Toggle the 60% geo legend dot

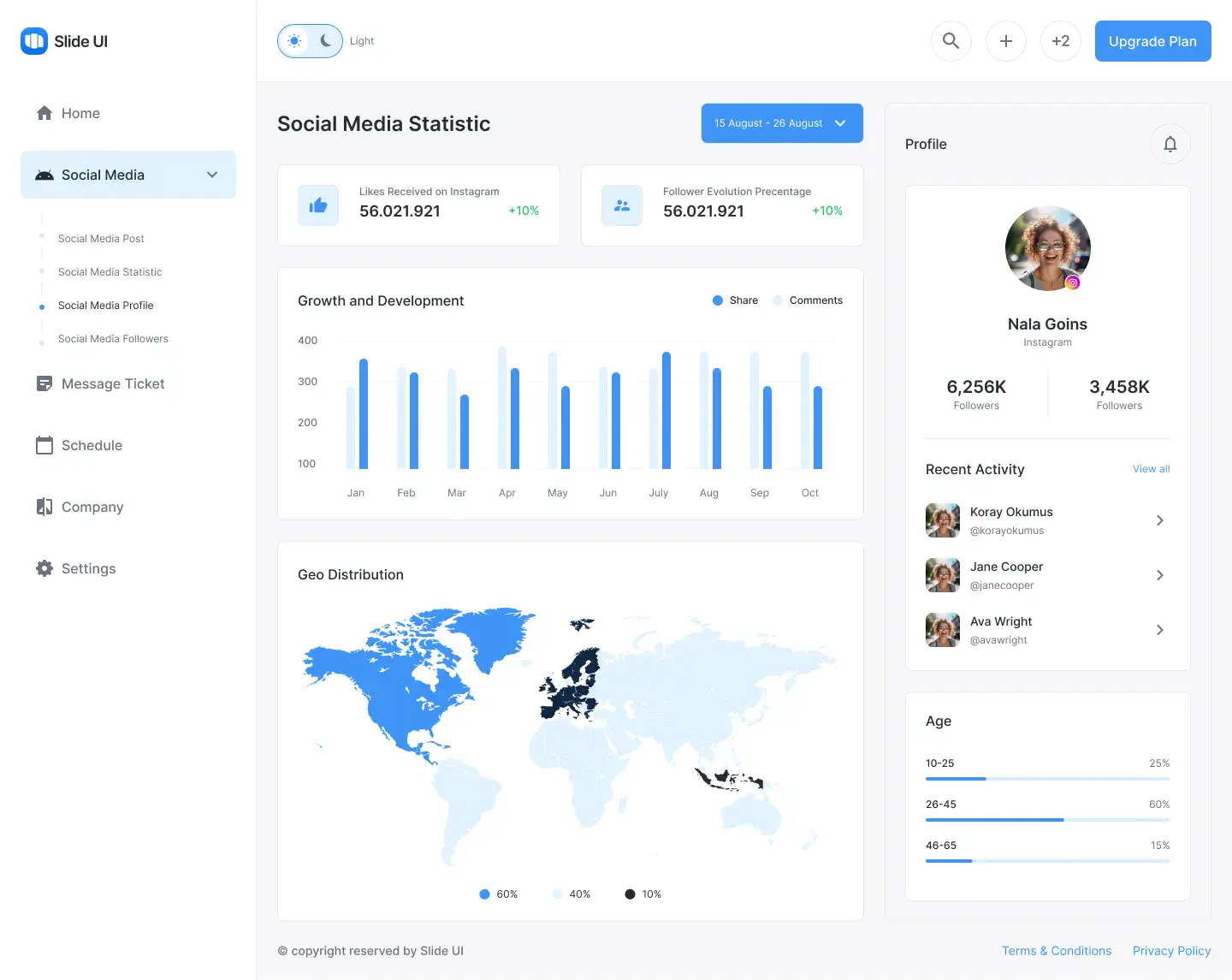tap(484, 894)
